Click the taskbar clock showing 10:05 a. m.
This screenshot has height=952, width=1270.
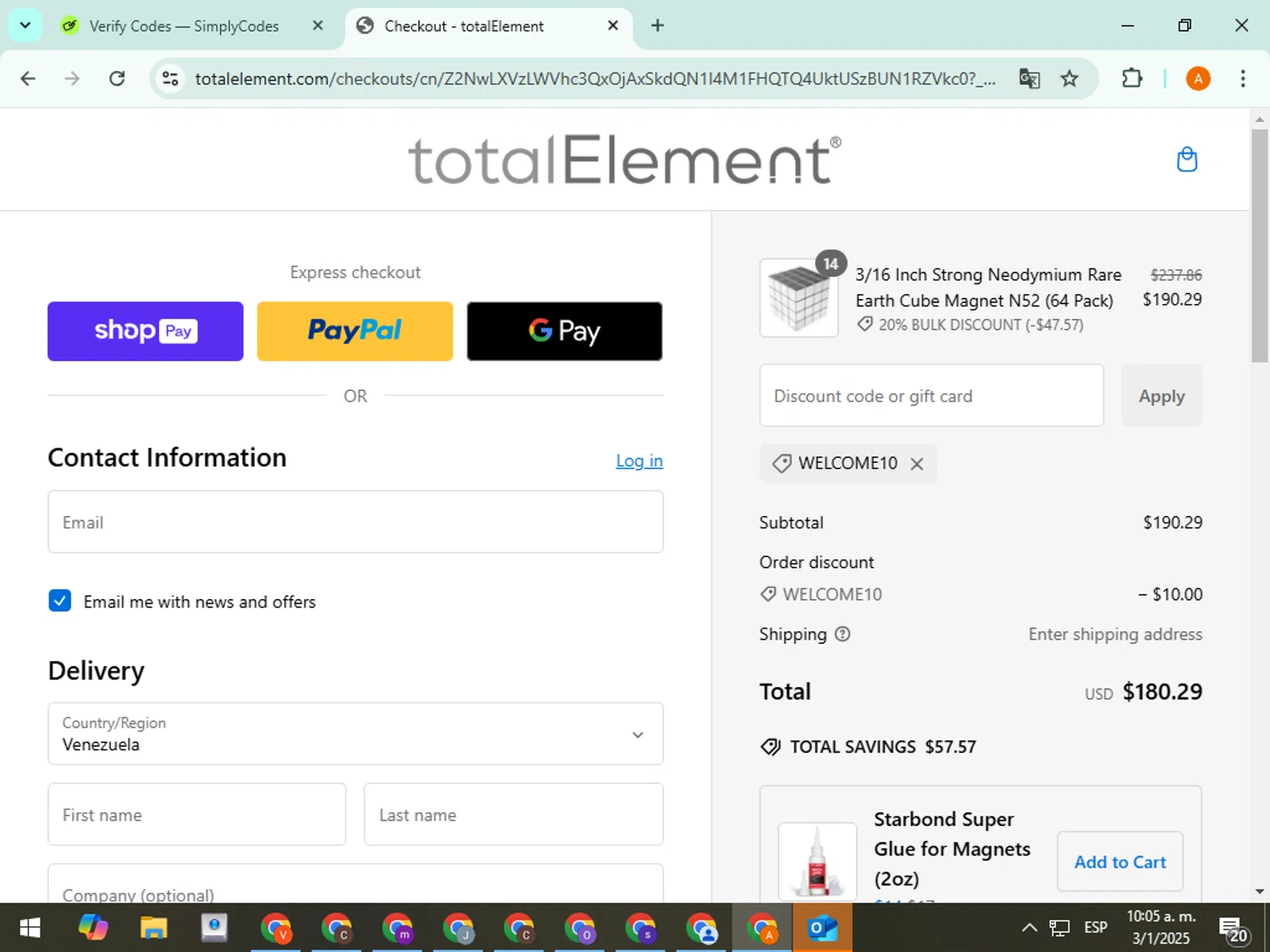1161,927
